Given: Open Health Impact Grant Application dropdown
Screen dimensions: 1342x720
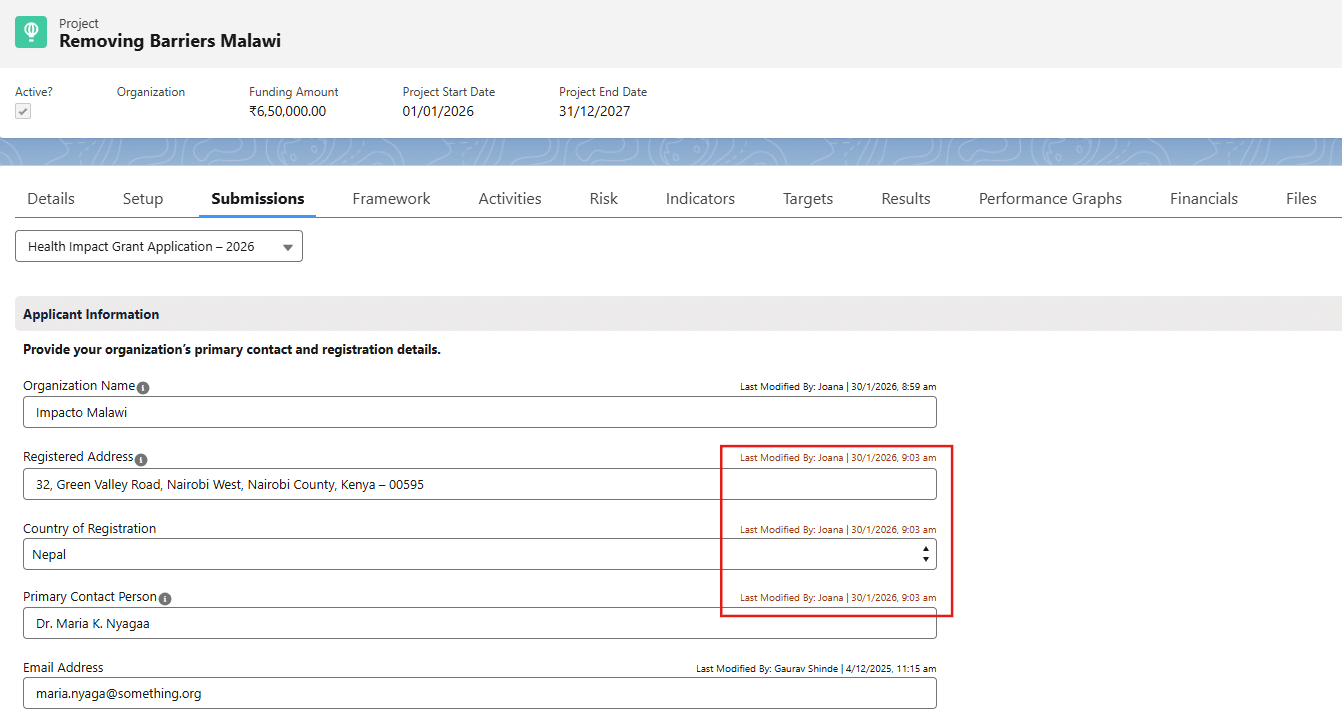Looking at the screenshot, I should (159, 247).
